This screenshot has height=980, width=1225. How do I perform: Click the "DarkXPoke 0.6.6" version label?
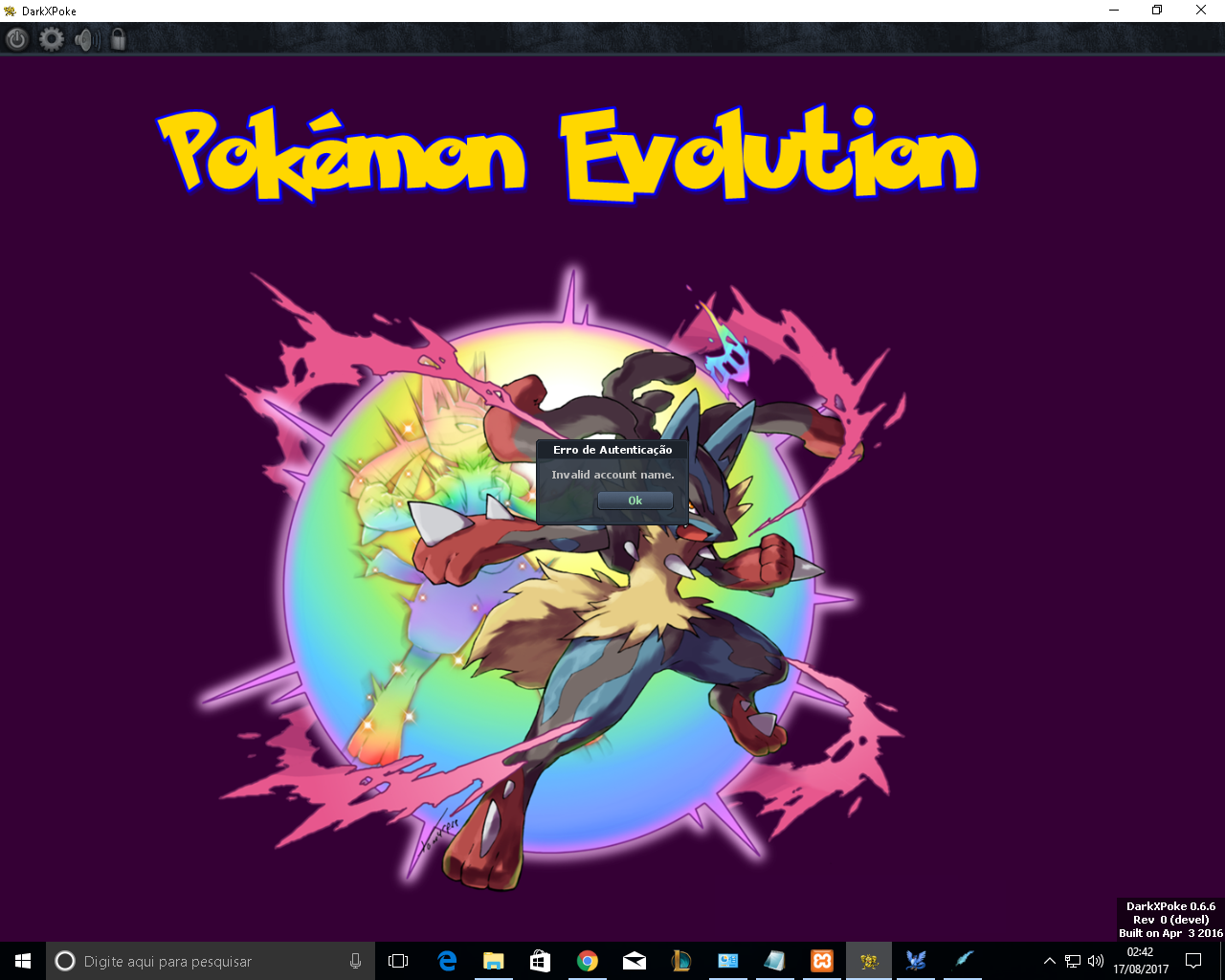[1170, 906]
